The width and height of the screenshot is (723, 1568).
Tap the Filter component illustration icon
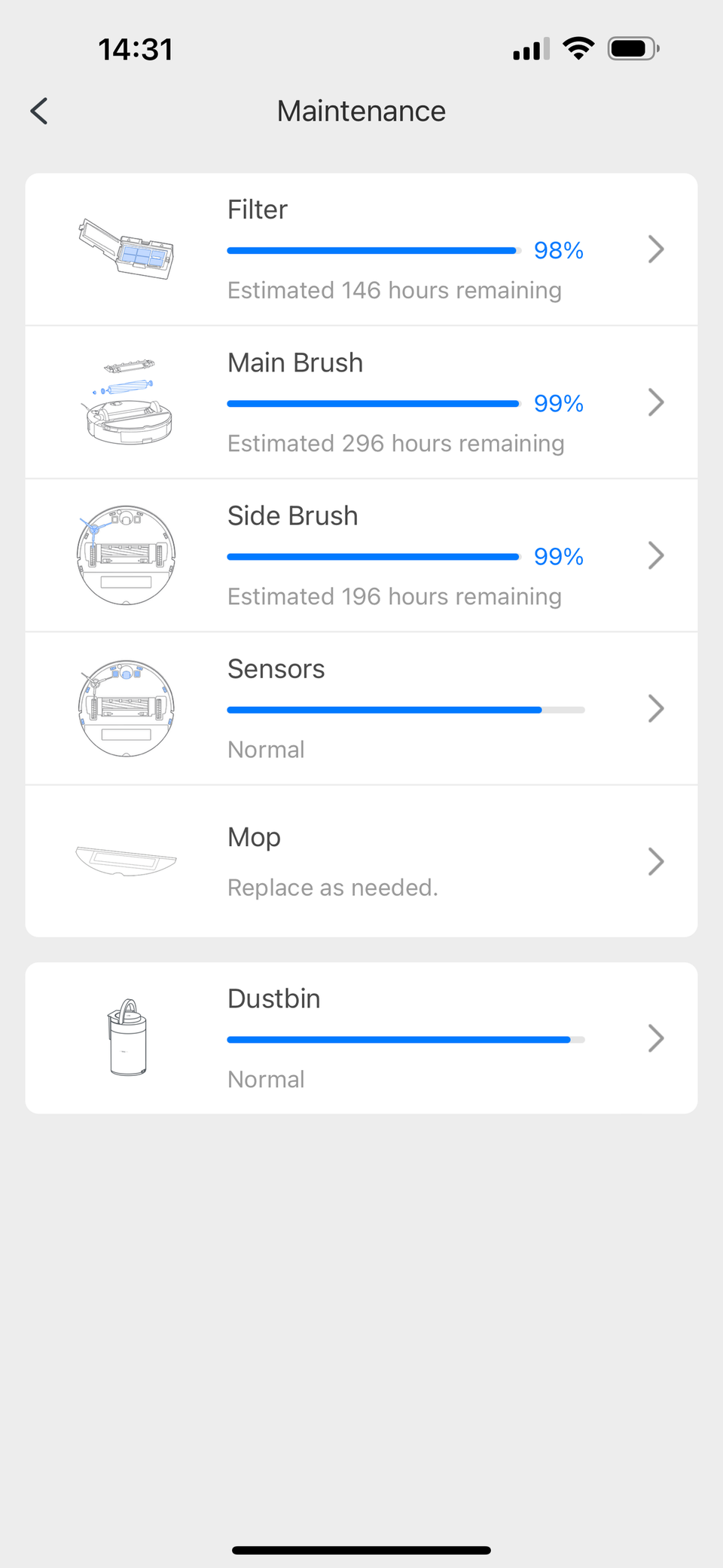(x=127, y=249)
